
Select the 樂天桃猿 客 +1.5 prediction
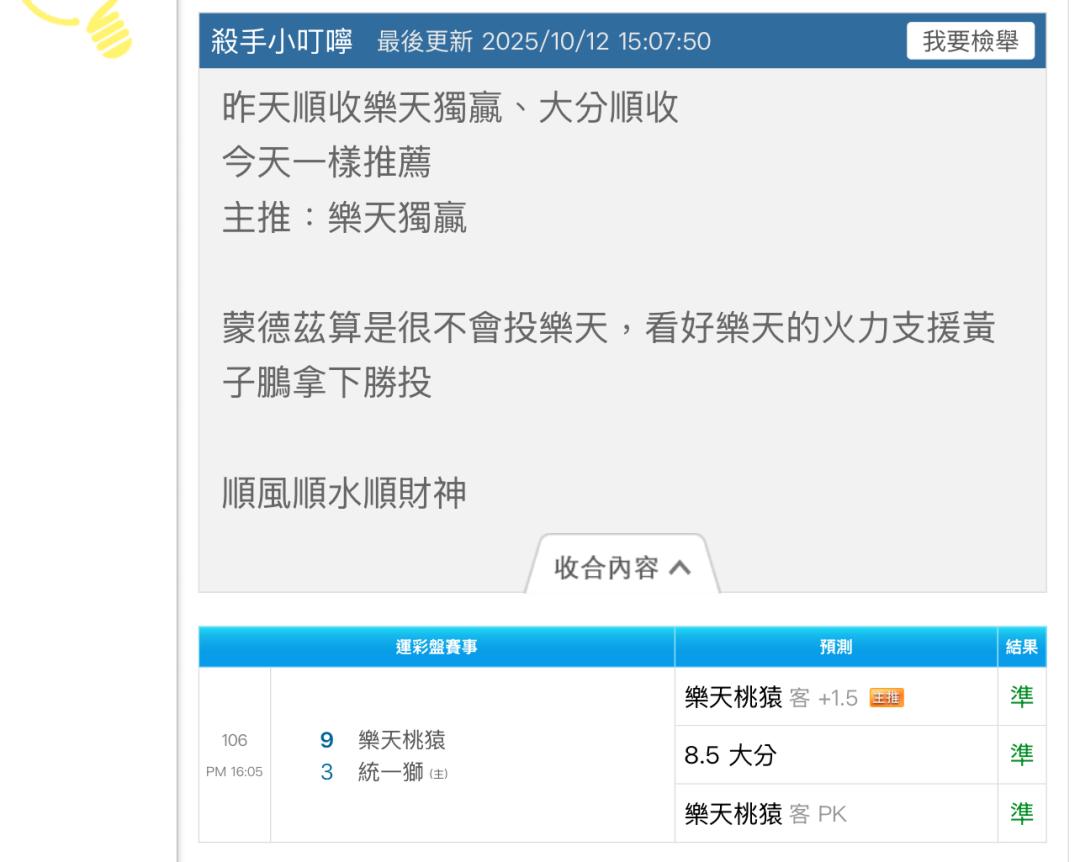pyautogui.click(x=770, y=698)
